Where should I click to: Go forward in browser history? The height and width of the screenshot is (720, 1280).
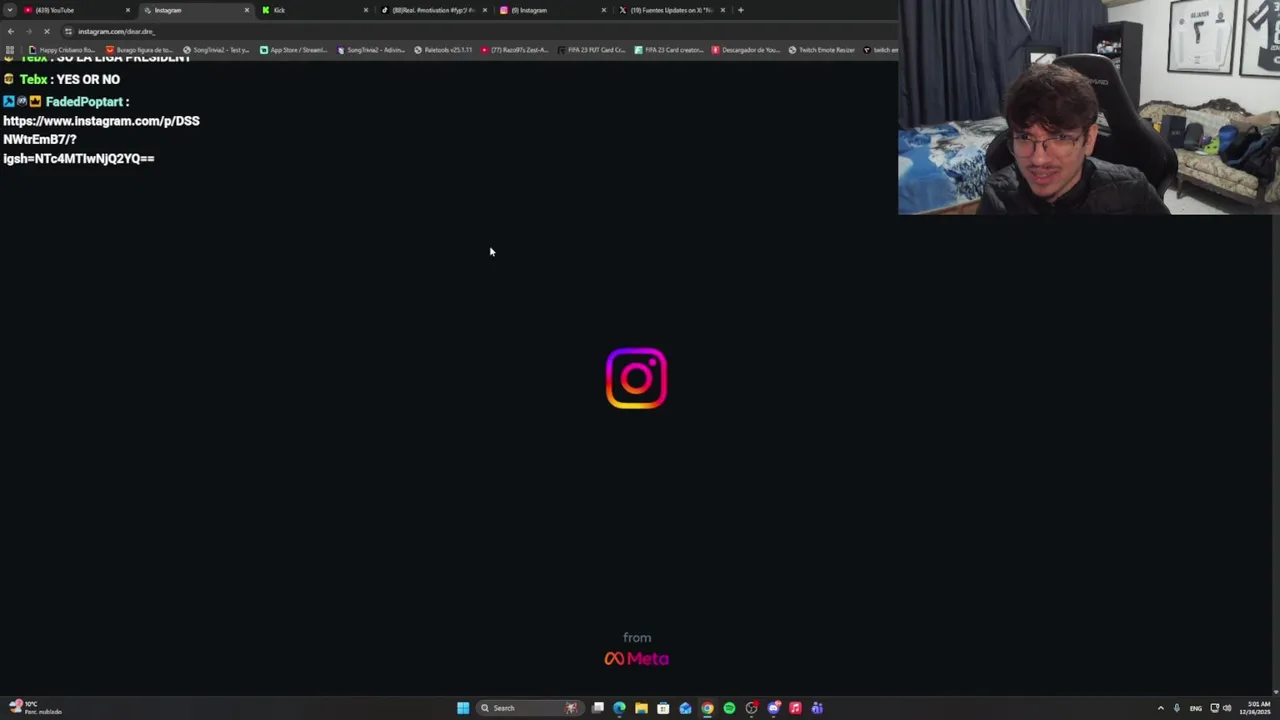[28, 31]
